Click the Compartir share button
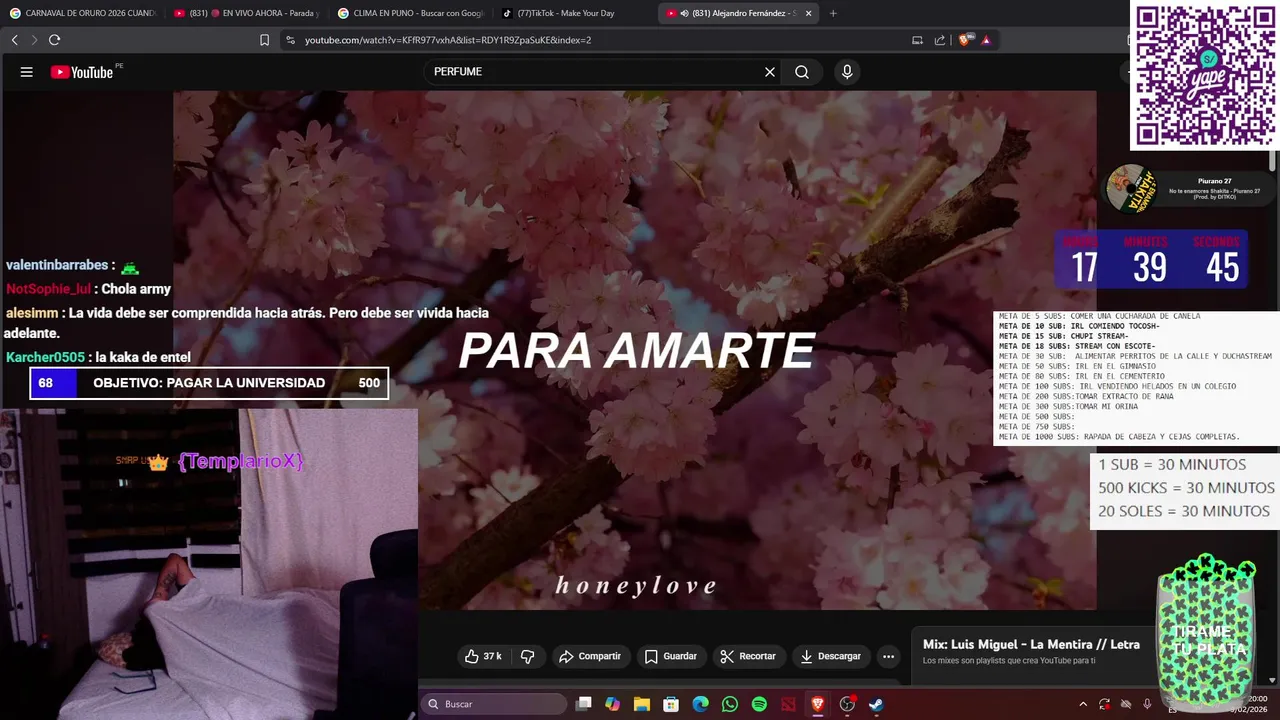This screenshot has width=1280, height=720. [x=590, y=656]
